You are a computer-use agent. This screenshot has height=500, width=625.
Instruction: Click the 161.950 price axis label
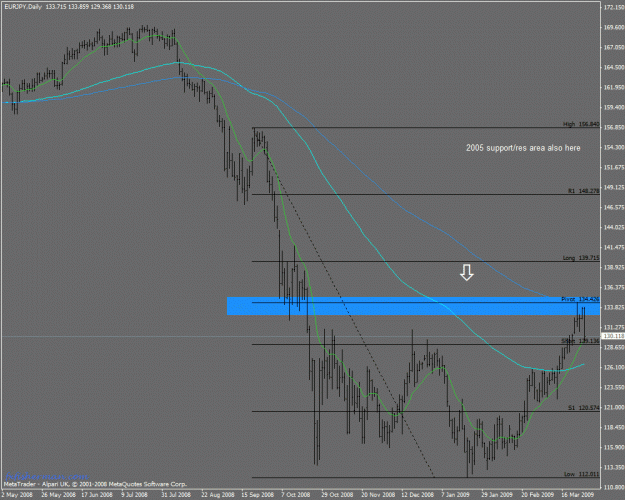(x=614, y=87)
